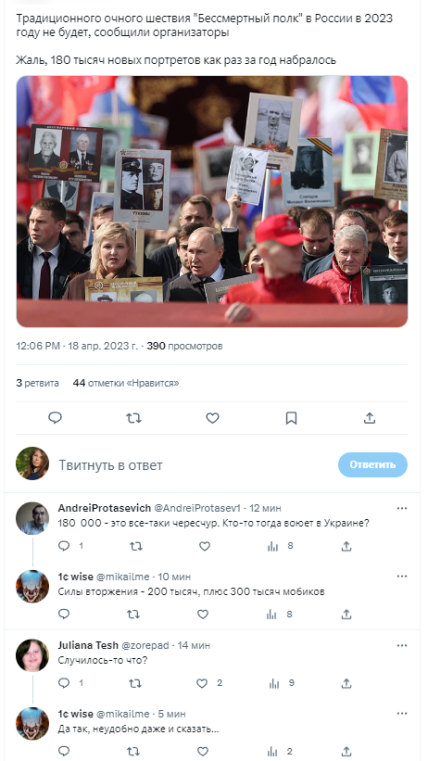
Task: Open the 44 отметки «Нравится» list
Action: coord(126,383)
